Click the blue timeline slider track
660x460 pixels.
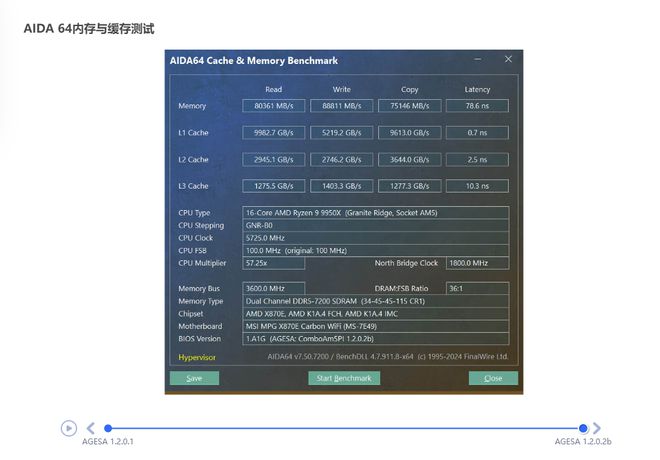pos(345,428)
